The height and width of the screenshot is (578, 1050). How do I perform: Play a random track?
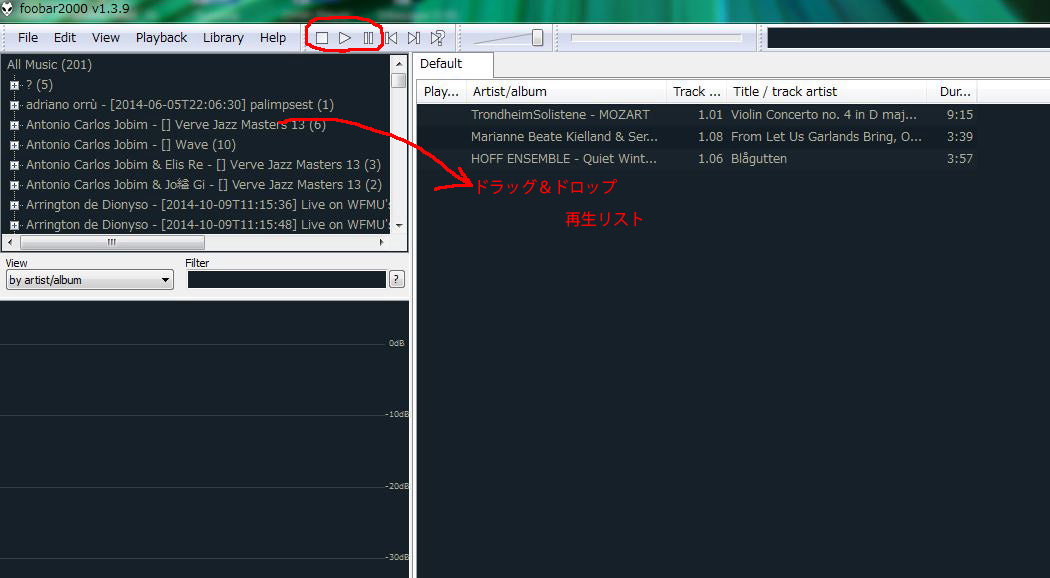[x=438, y=38]
